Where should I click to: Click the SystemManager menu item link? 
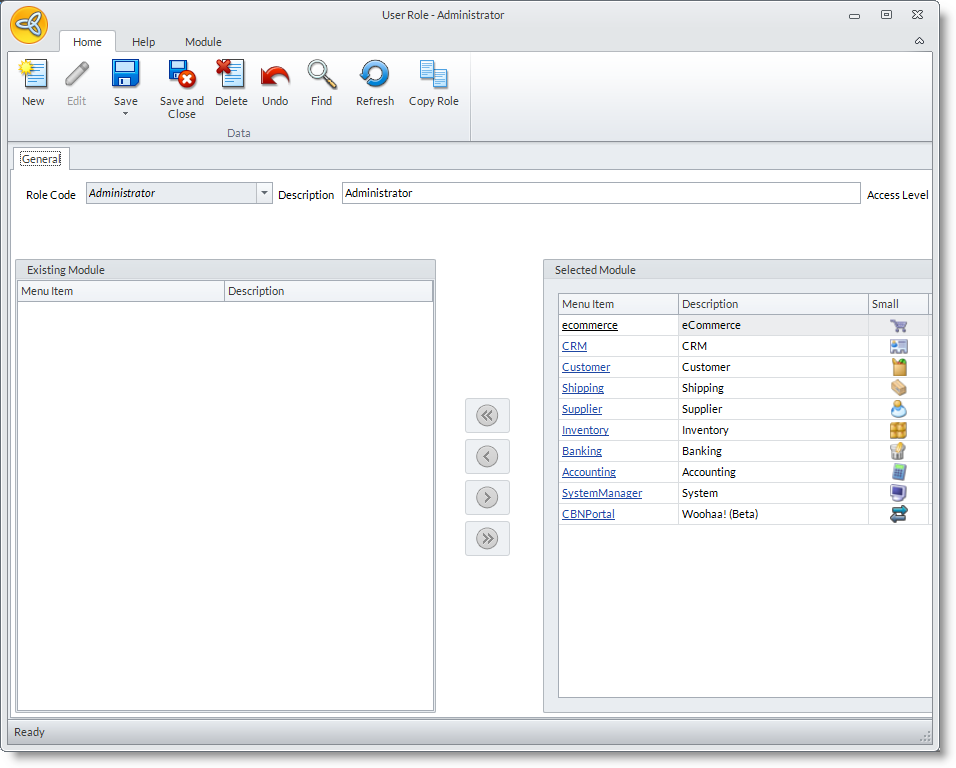[x=601, y=493]
